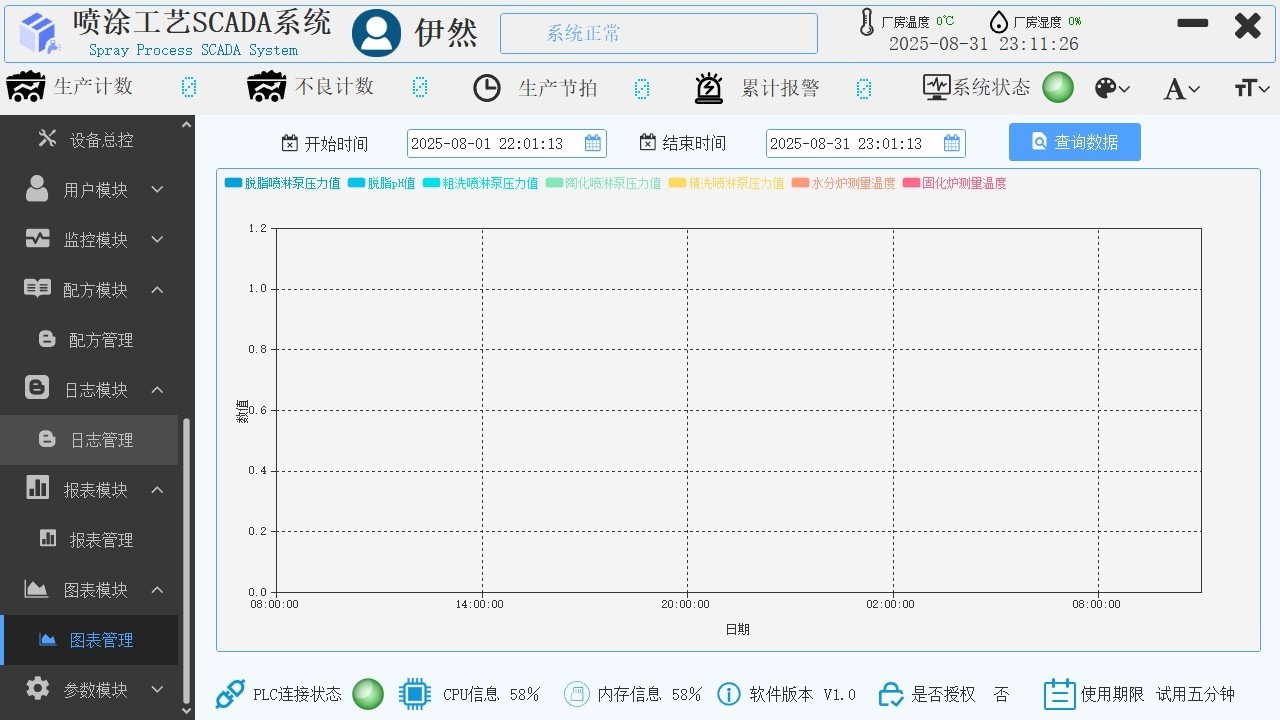Go to 报表管理 in the sidebar

(x=100, y=540)
